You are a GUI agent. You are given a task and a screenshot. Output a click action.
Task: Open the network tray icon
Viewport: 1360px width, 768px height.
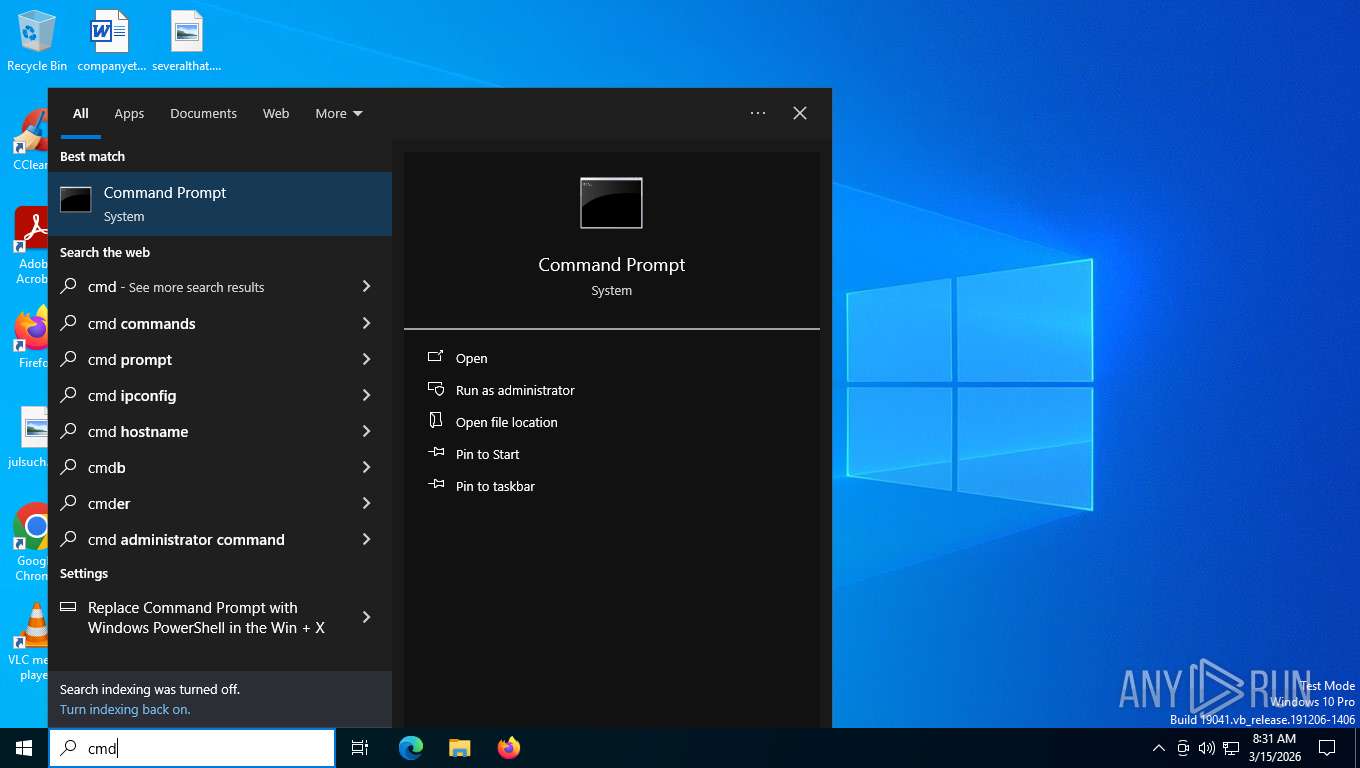click(x=1231, y=748)
